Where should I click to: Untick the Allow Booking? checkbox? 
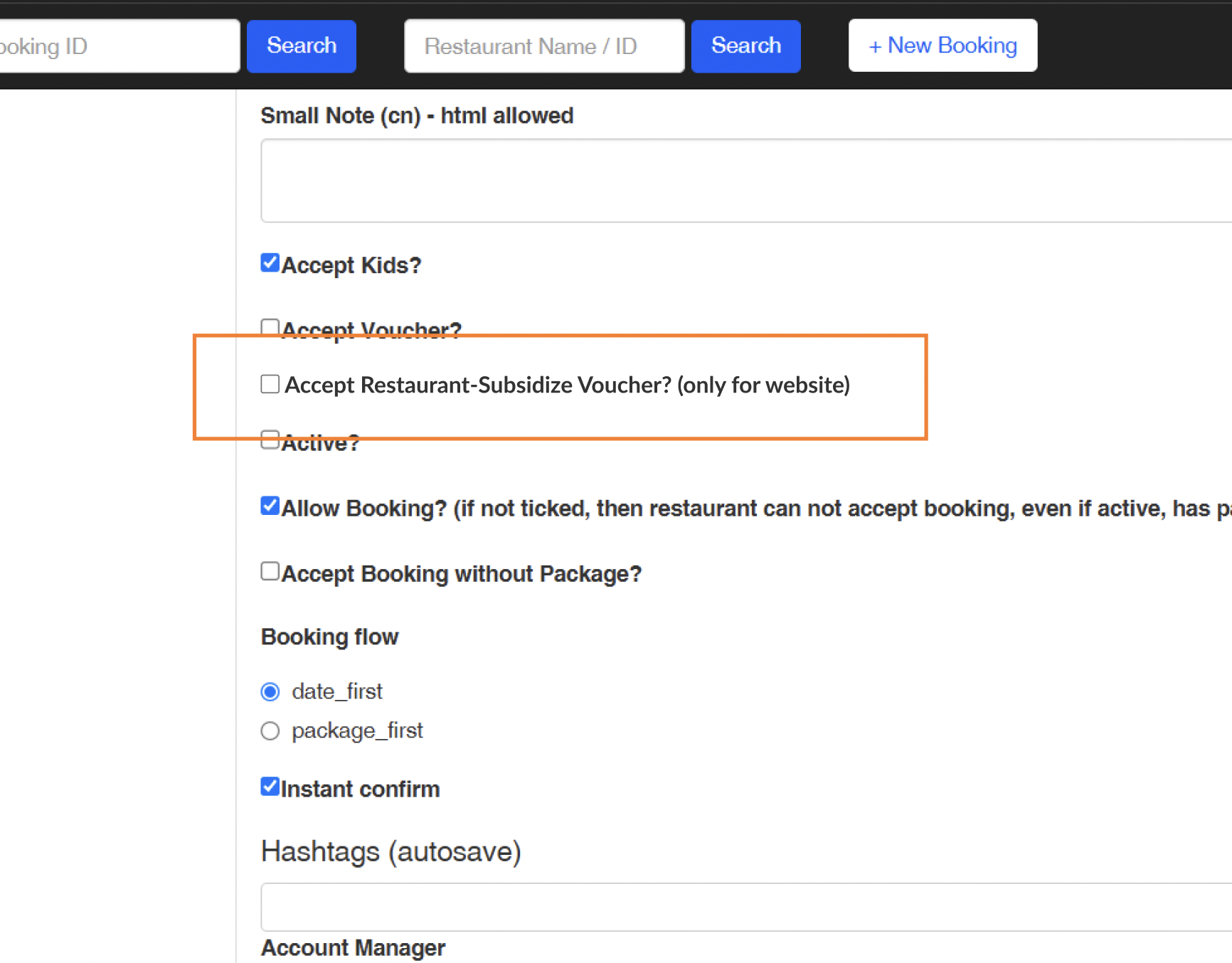270,506
